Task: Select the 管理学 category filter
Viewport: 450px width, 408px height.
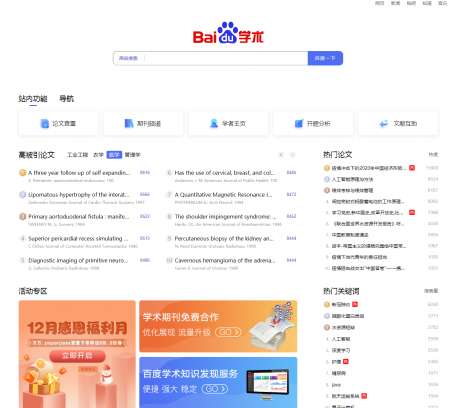Action: [133, 155]
